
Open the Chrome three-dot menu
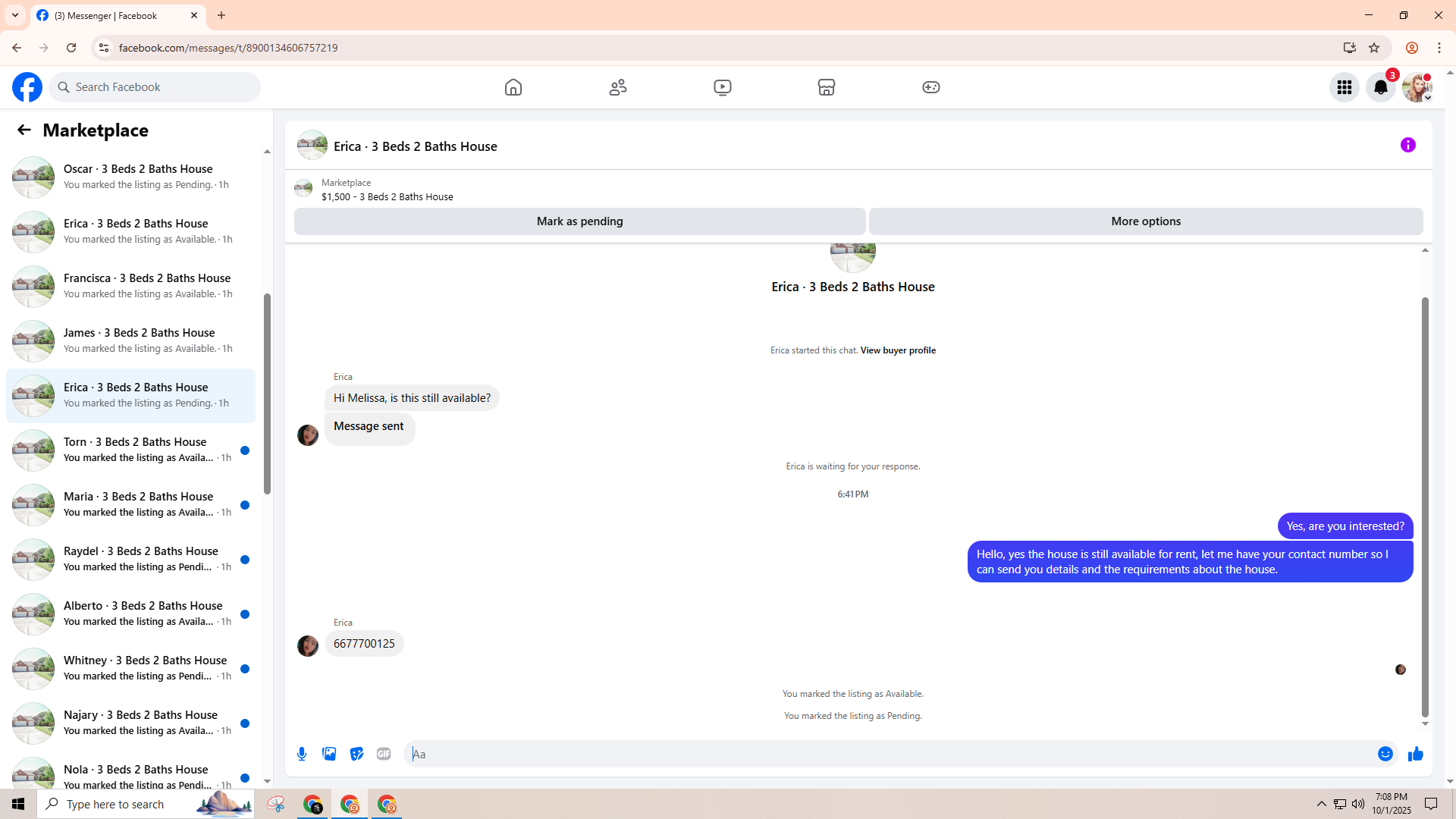[x=1439, y=48]
